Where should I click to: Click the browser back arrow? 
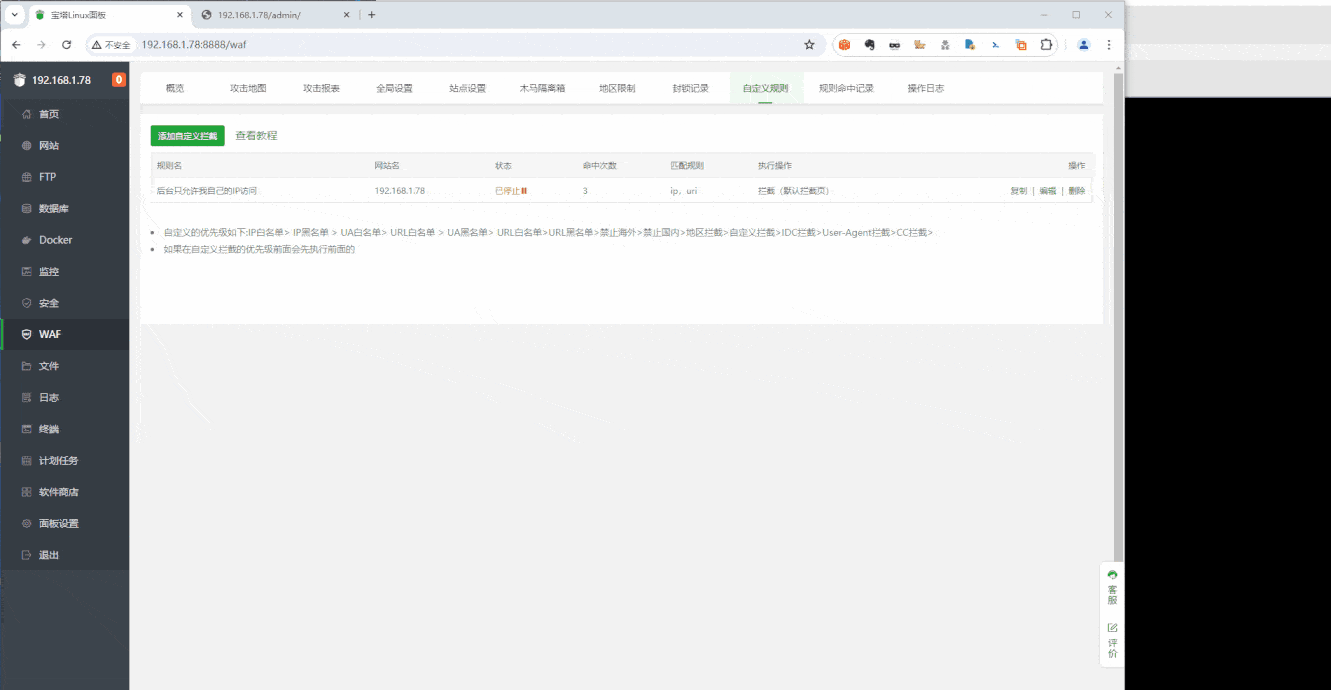(x=16, y=45)
